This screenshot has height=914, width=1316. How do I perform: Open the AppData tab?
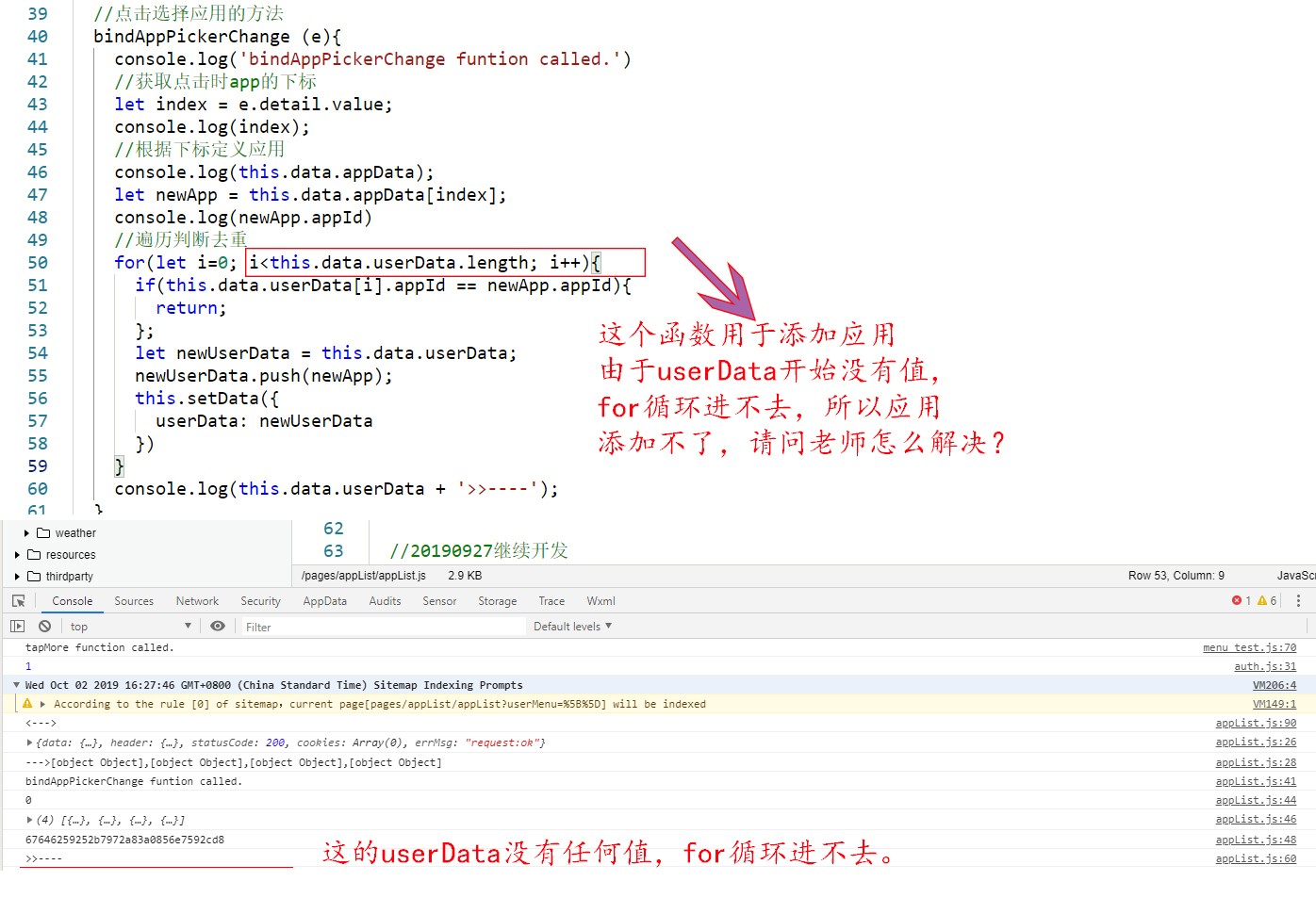click(324, 600)
